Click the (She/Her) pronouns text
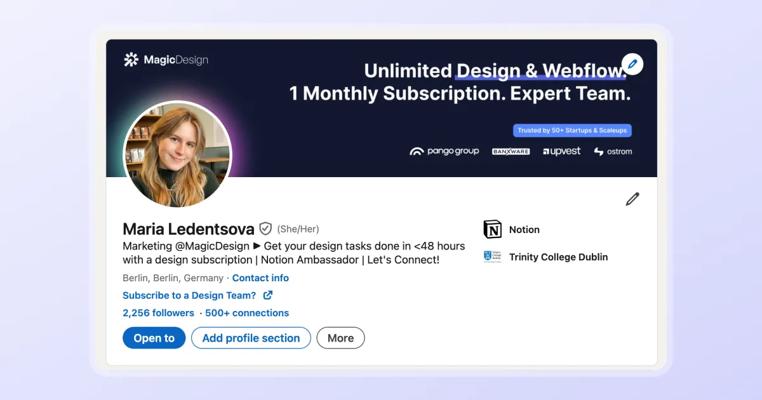This screenshot has height=400, width=762. pos(298,229)
